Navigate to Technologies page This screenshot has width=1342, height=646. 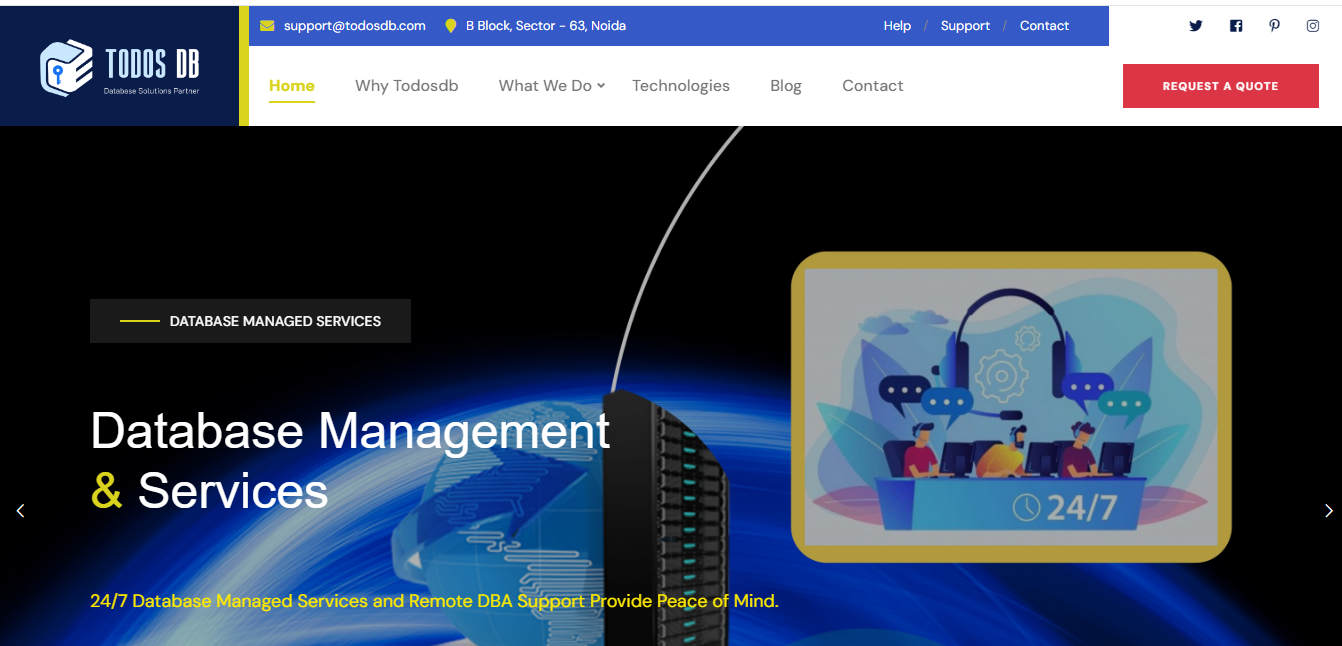pos(681,86)
